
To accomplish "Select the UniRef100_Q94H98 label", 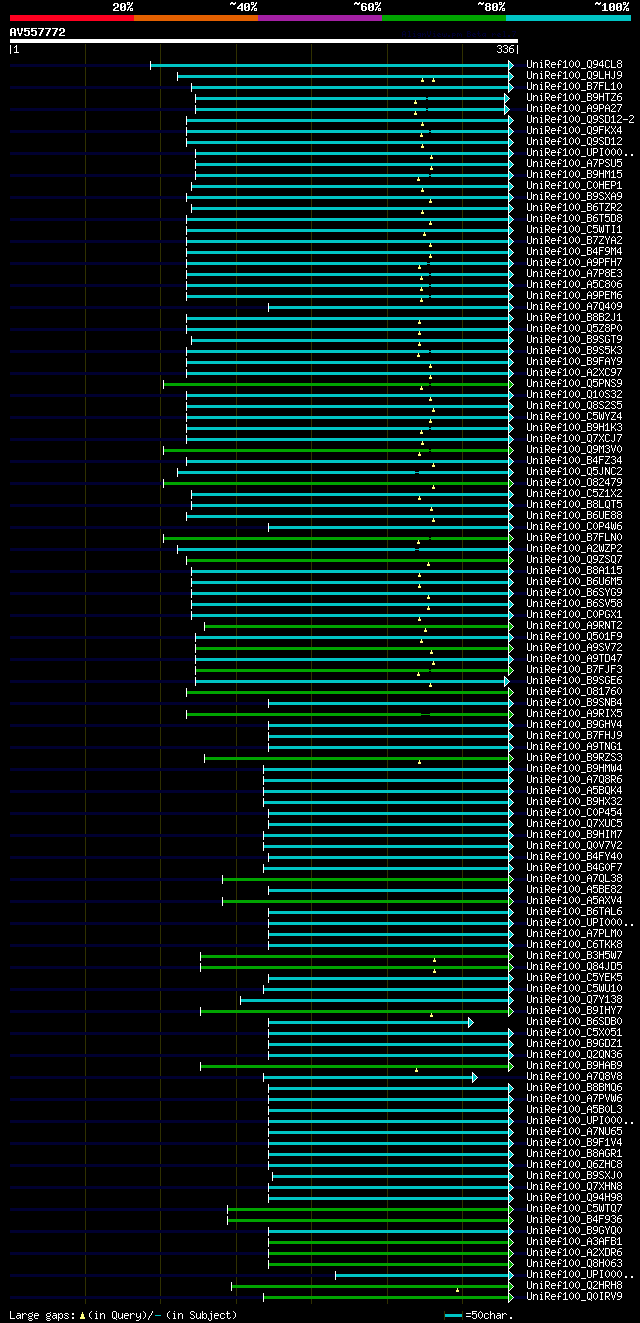I will coord(574,1198).
